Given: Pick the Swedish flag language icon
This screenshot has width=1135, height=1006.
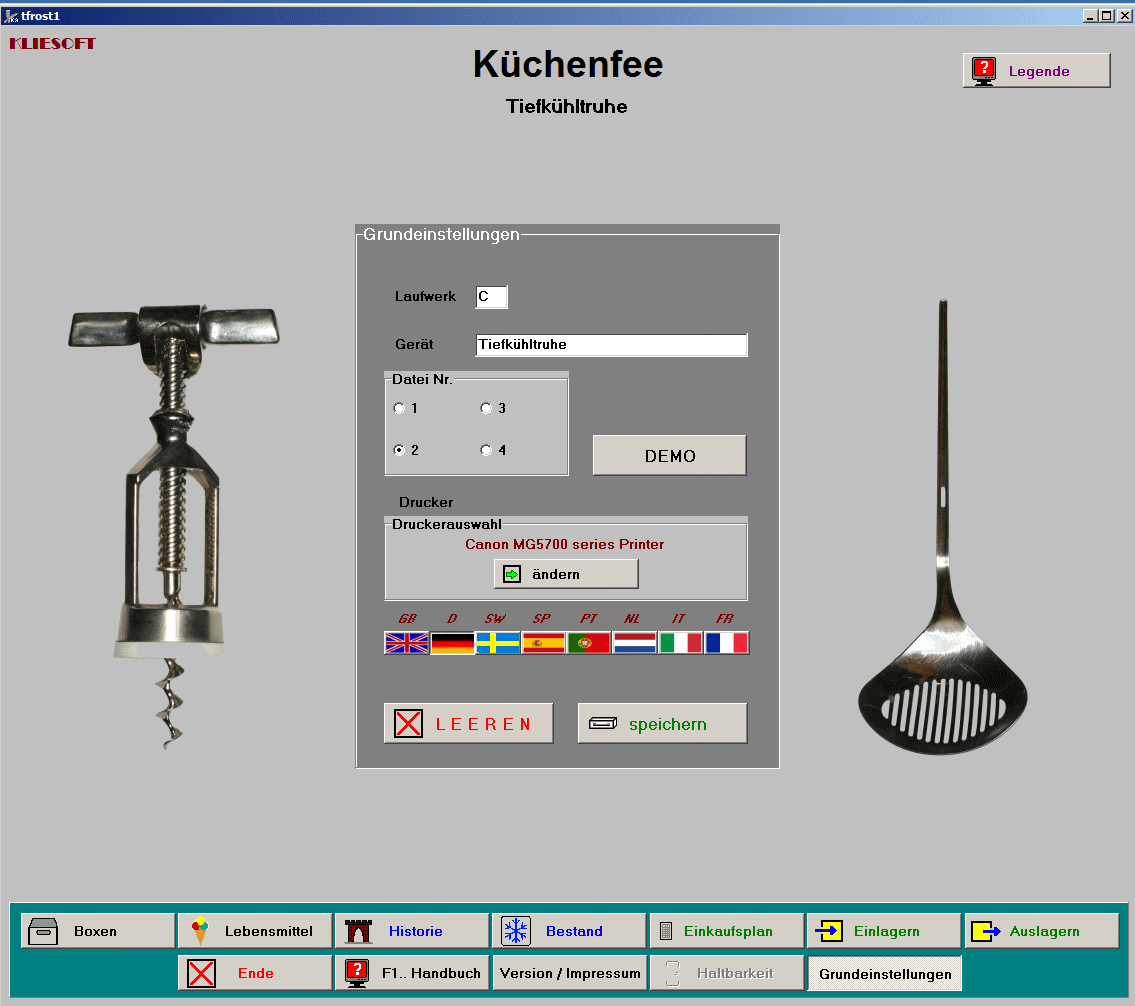Looking at the screenshot, I should click(498, 643).
